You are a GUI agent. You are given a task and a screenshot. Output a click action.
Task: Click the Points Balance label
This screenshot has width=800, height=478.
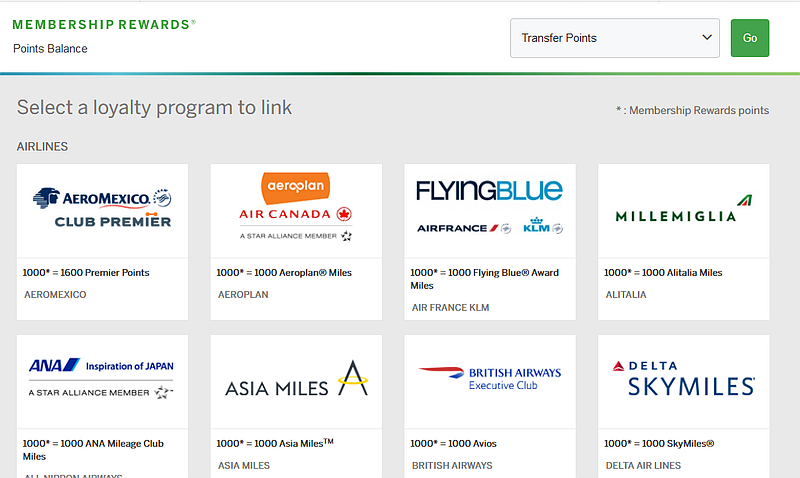click(50, 48)
